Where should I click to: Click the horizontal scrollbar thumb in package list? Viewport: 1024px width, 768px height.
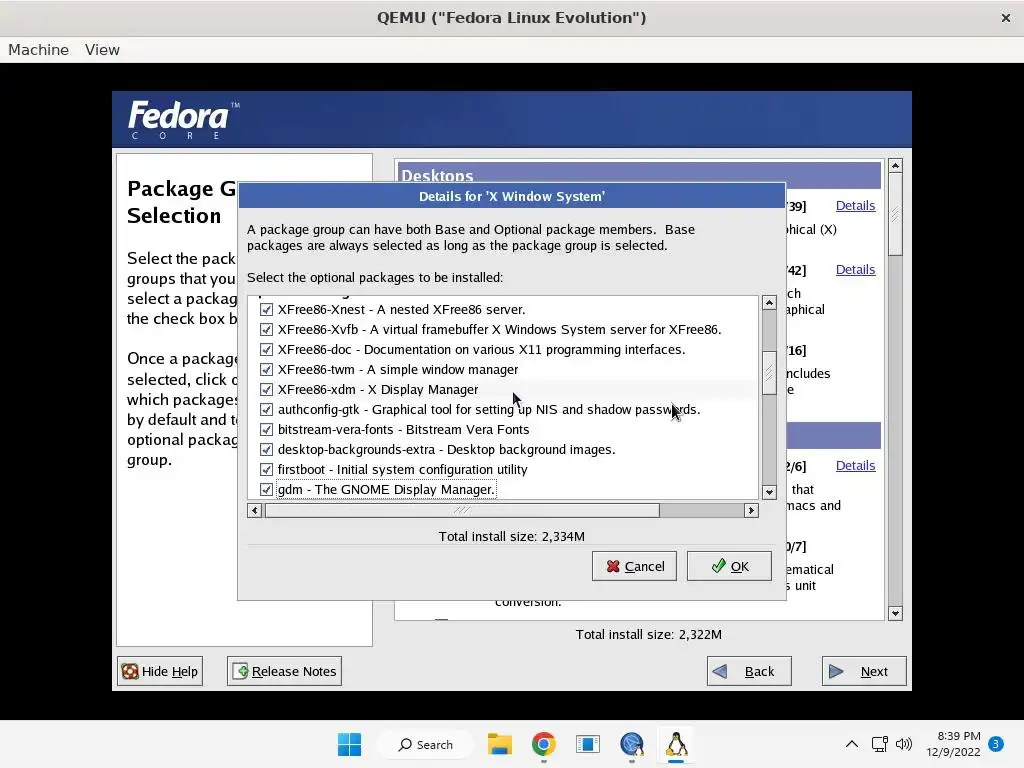coord(462,511)
